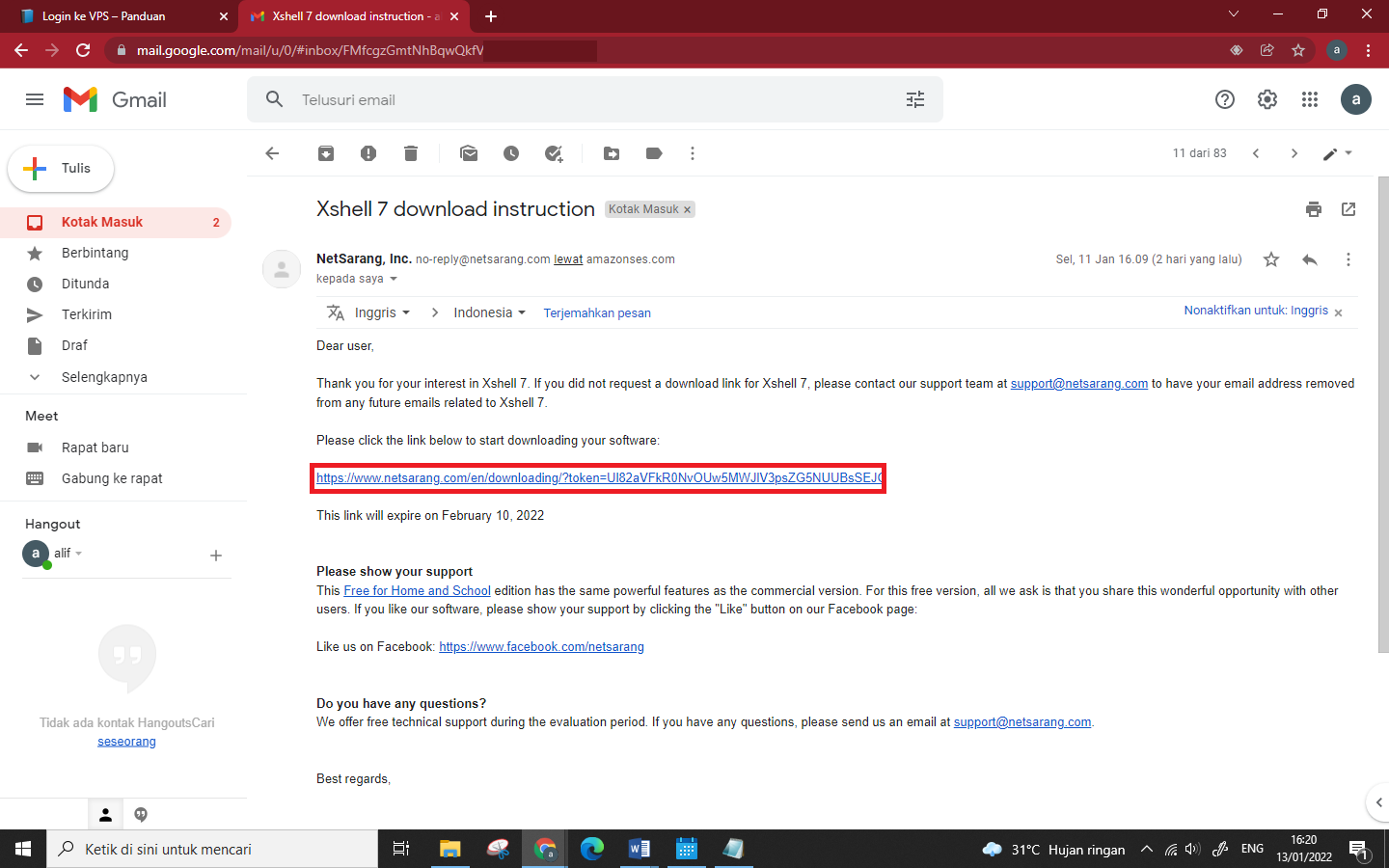Open Gmail support help icon
This screenshot has height=868, width=1389.
coord(1225,99)
